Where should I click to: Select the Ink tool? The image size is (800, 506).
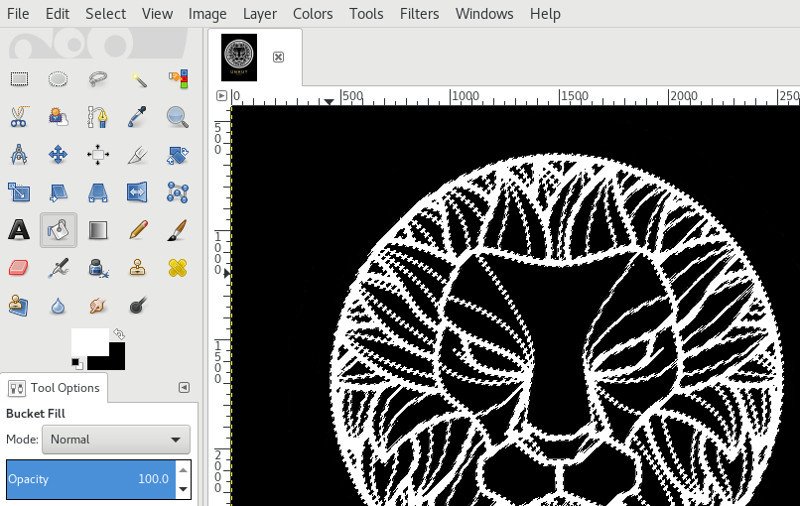(98, 268)
